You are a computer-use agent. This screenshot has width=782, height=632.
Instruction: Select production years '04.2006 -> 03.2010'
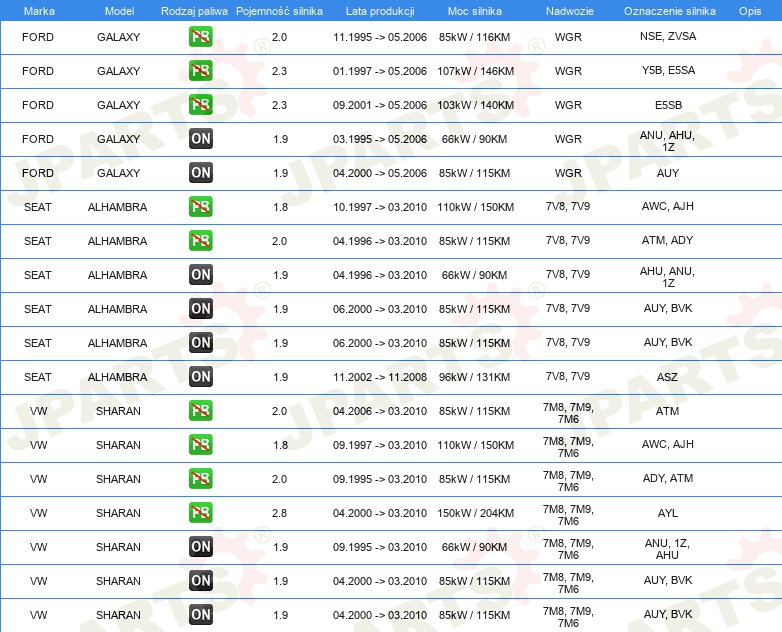pyautogui.click(x=380, y=411)
